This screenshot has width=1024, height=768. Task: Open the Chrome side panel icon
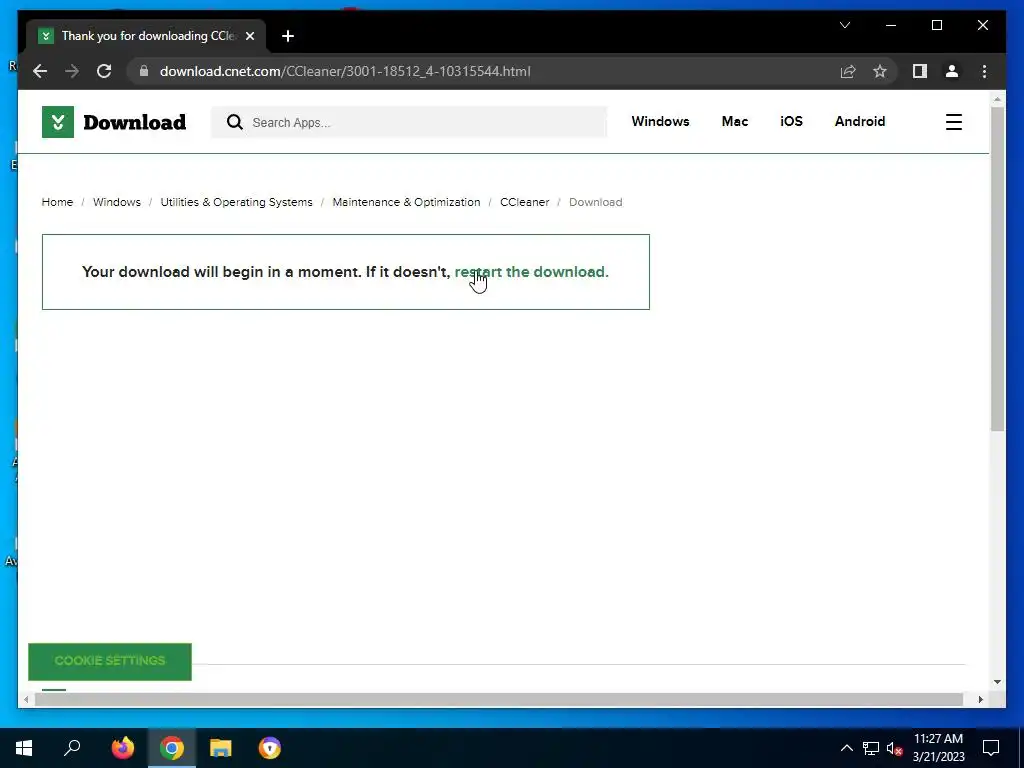click(x=920, y=71)
